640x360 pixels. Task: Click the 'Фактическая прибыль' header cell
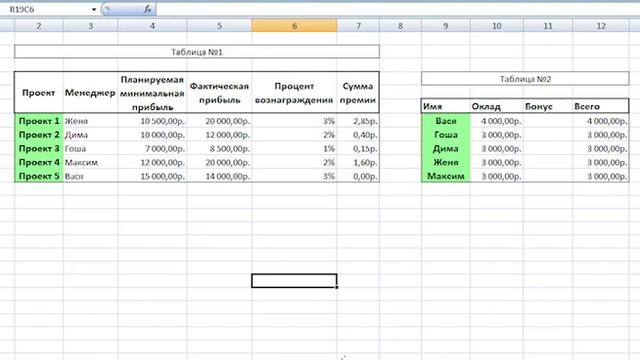220,93
